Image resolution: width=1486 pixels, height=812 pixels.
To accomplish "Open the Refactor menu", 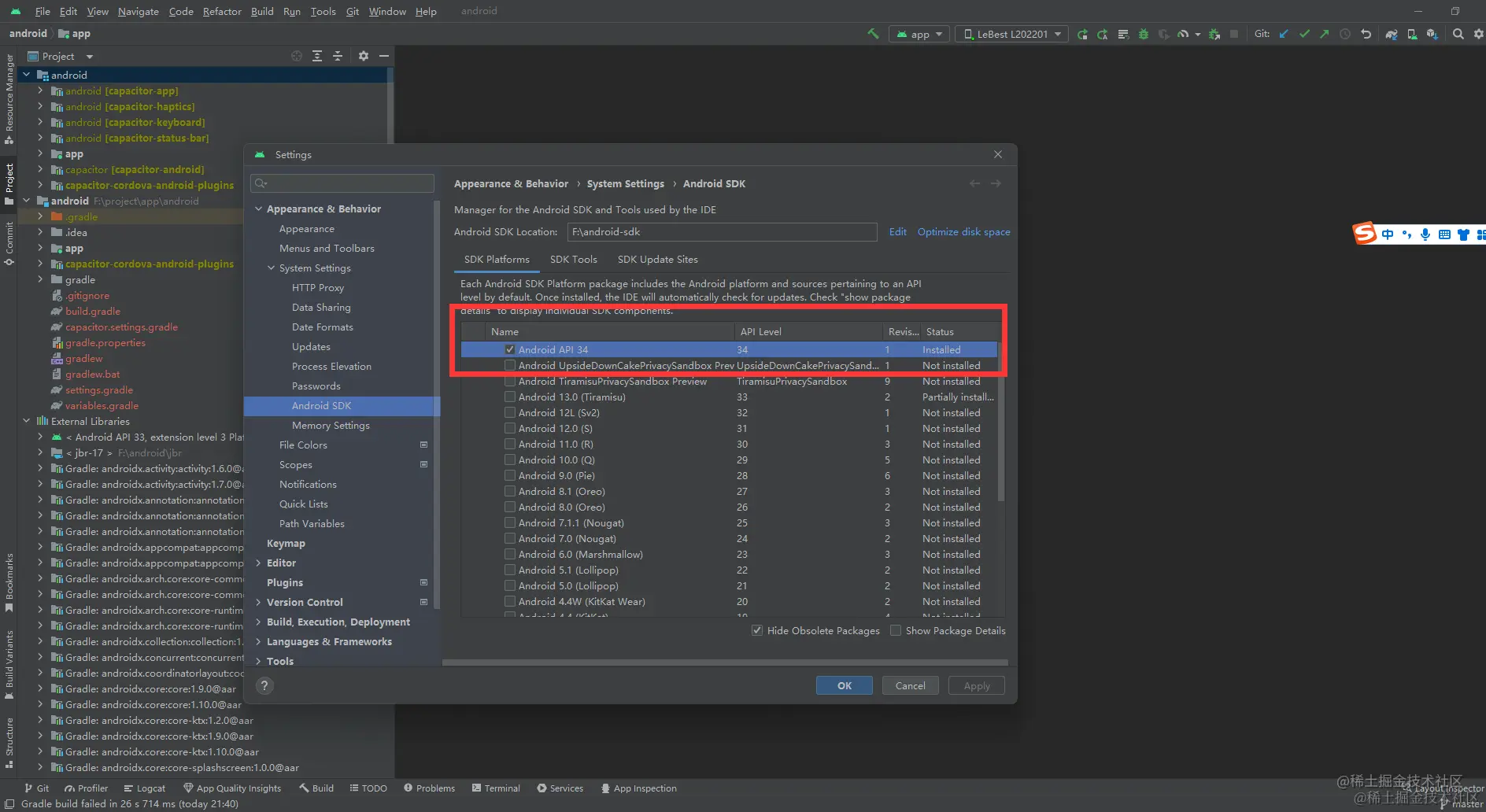I will pyautogui.click(x=222, y=11).
